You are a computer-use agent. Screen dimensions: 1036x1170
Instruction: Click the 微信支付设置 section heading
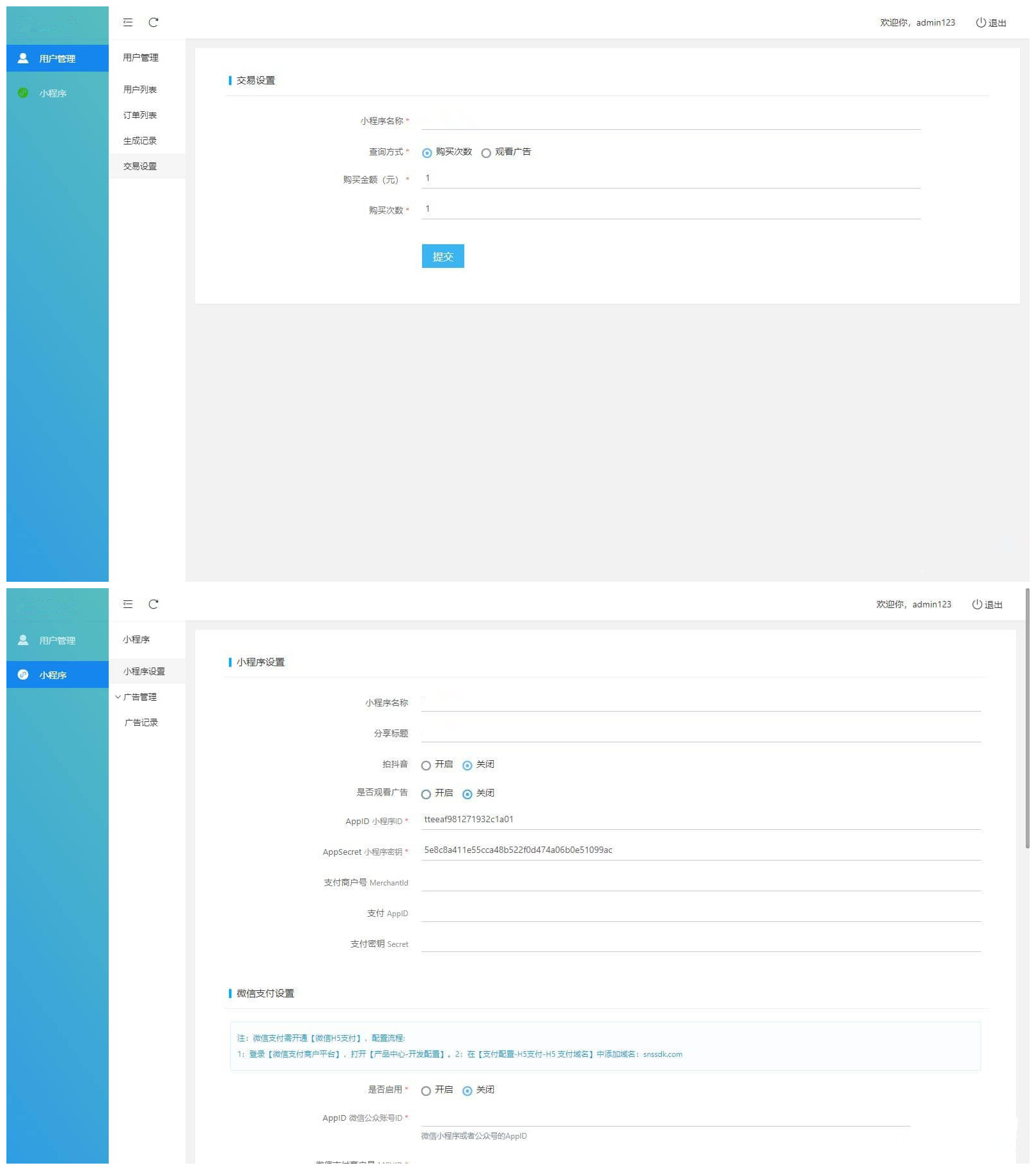click(265, 994)
